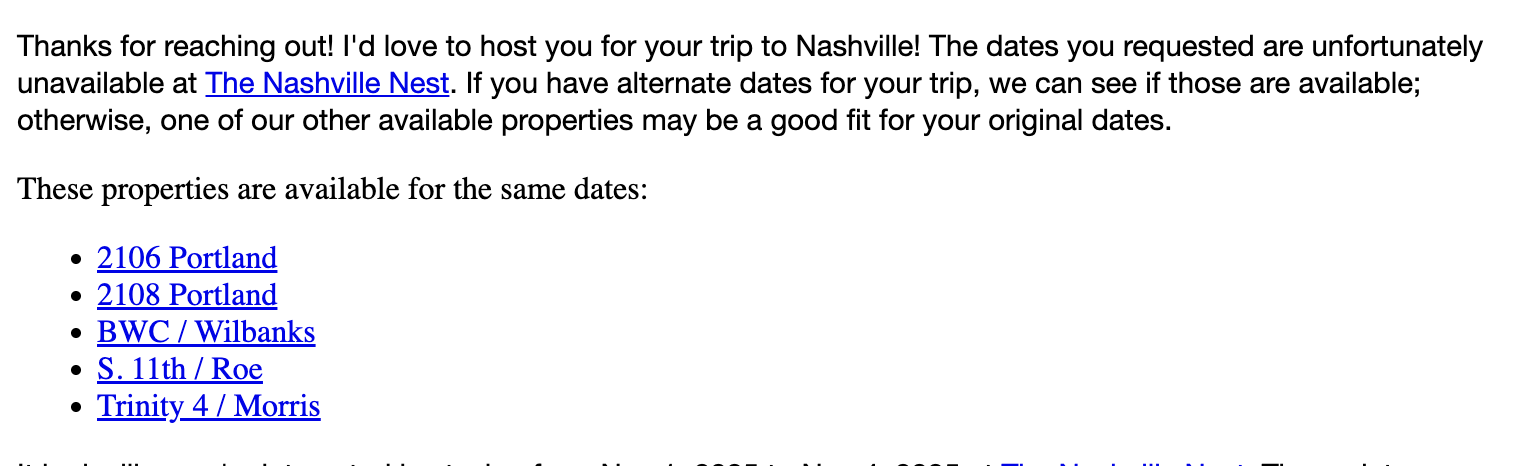1532x466 pixels.
Task: Click the bullet point beside 2108 Portland
Action: point(77,296)
